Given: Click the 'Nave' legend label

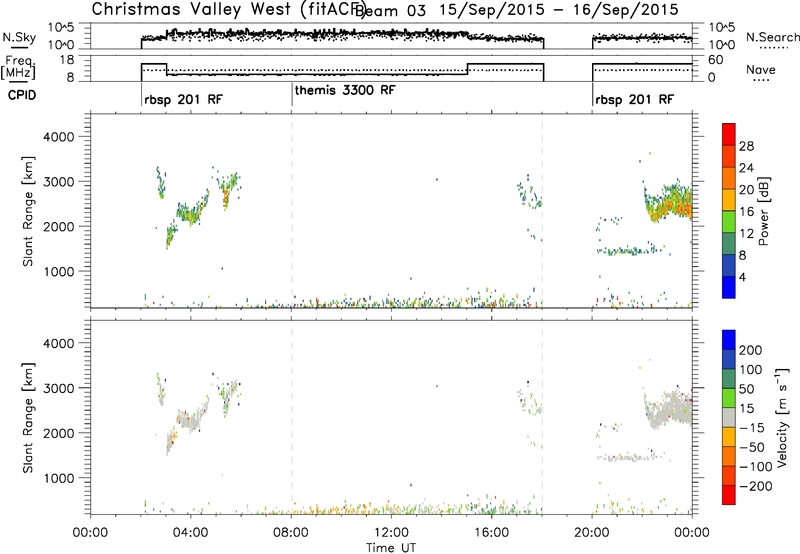Looking at the screenshot, I should (761, 69).
